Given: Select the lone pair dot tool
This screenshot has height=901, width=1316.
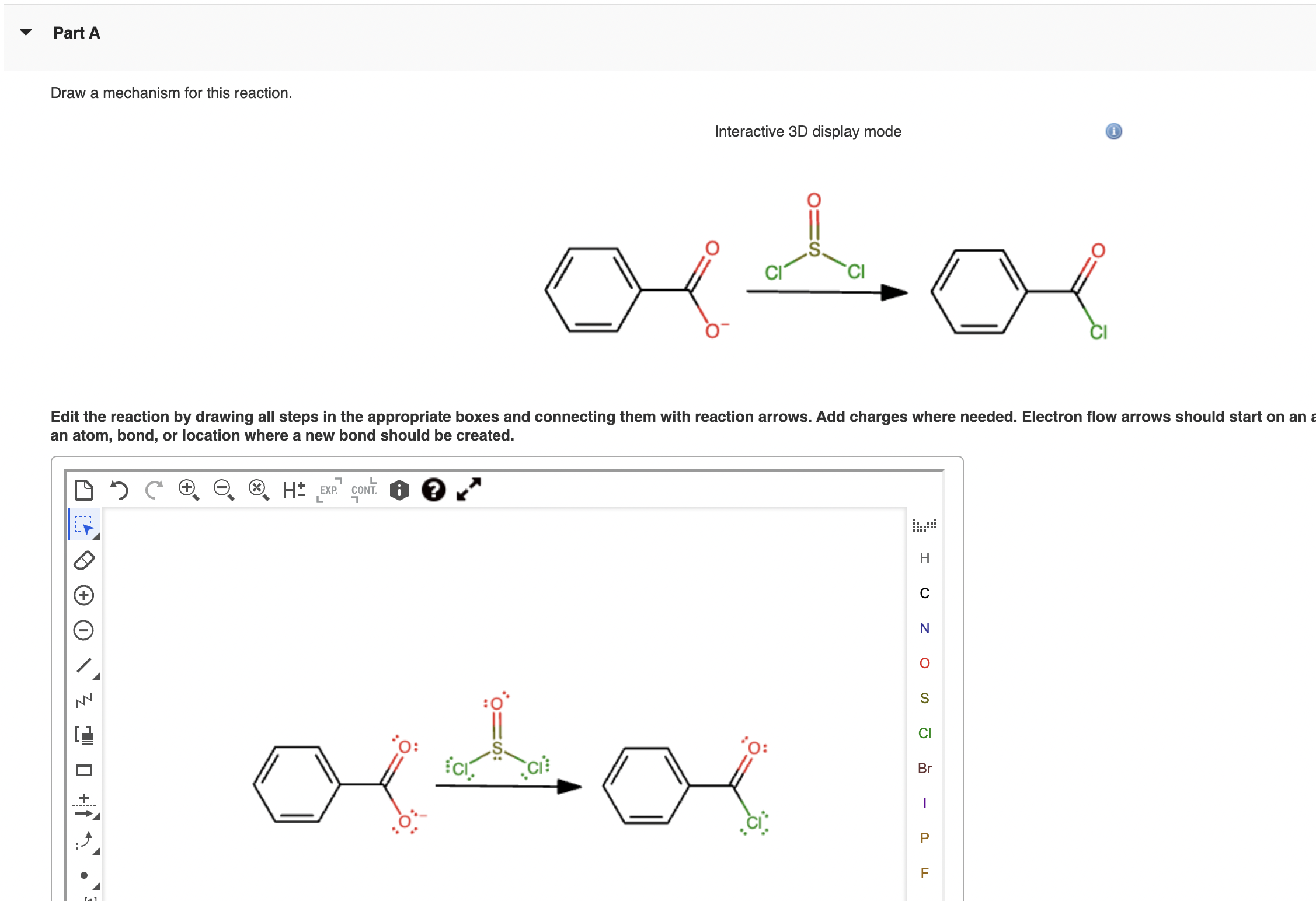Looking at the screenshot, I should pyautogui.click(x=85, y=876).
